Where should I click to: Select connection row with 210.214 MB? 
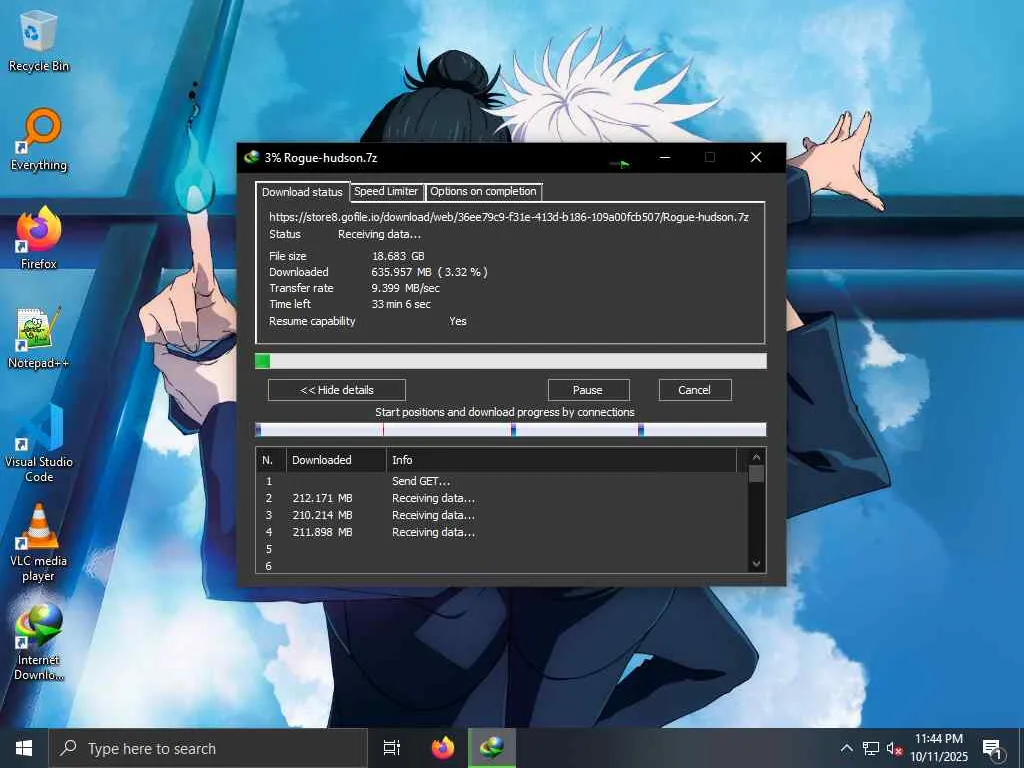pos(502,515)
